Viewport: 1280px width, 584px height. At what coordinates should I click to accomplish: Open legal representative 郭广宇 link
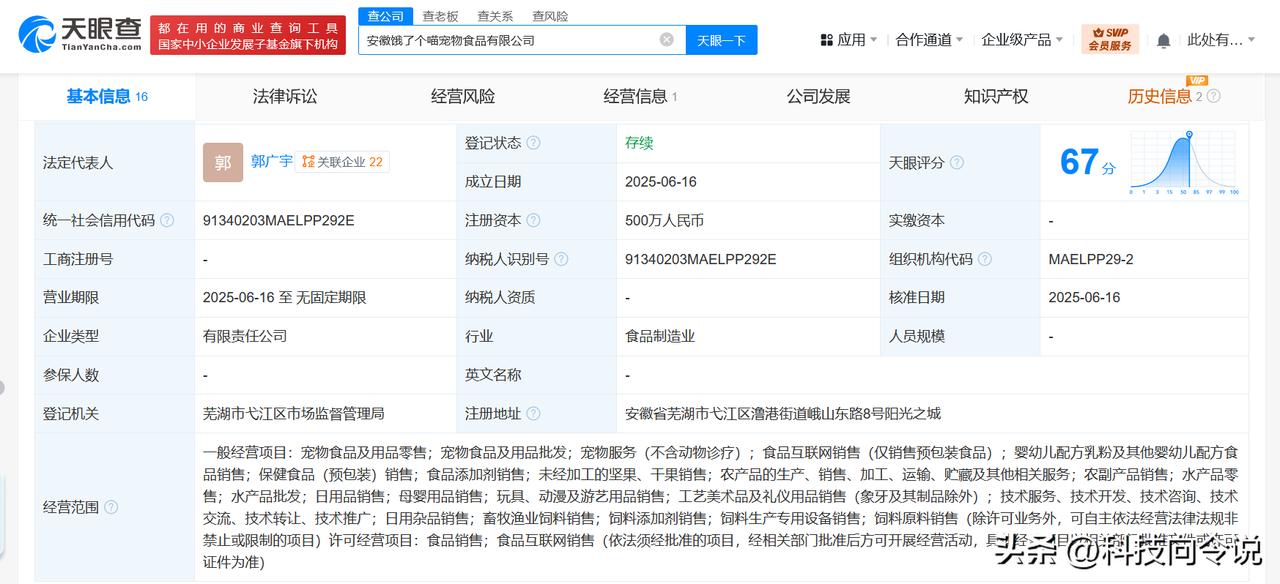coord(272,161)
